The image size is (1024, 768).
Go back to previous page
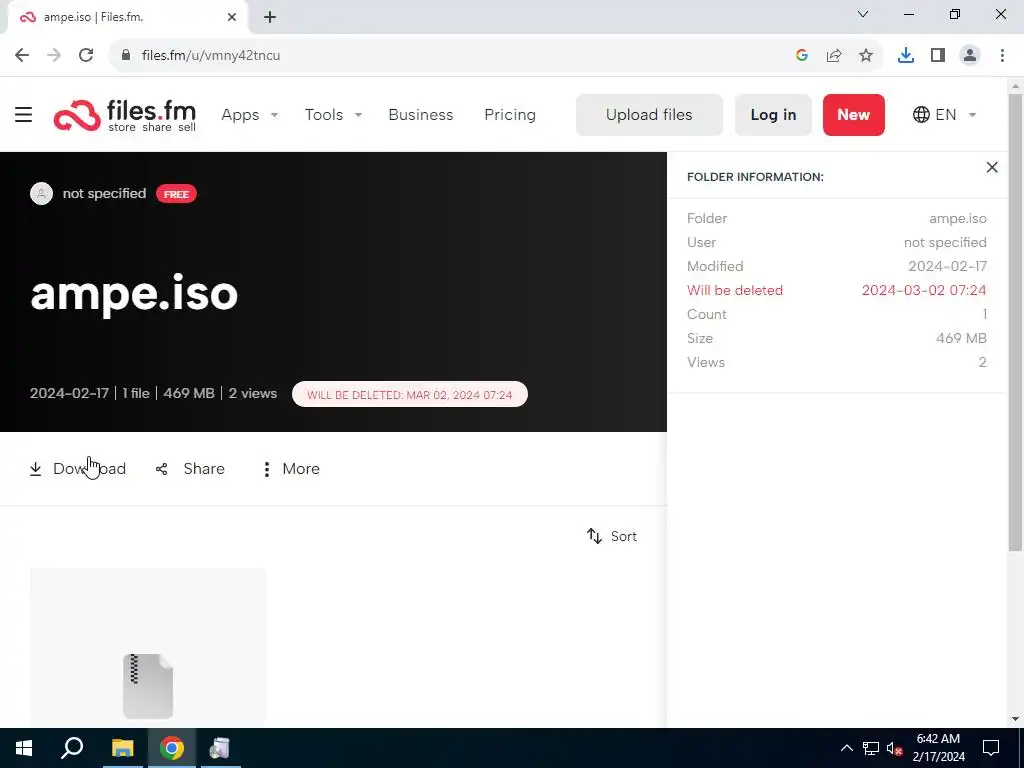click(x=22, y=56)
